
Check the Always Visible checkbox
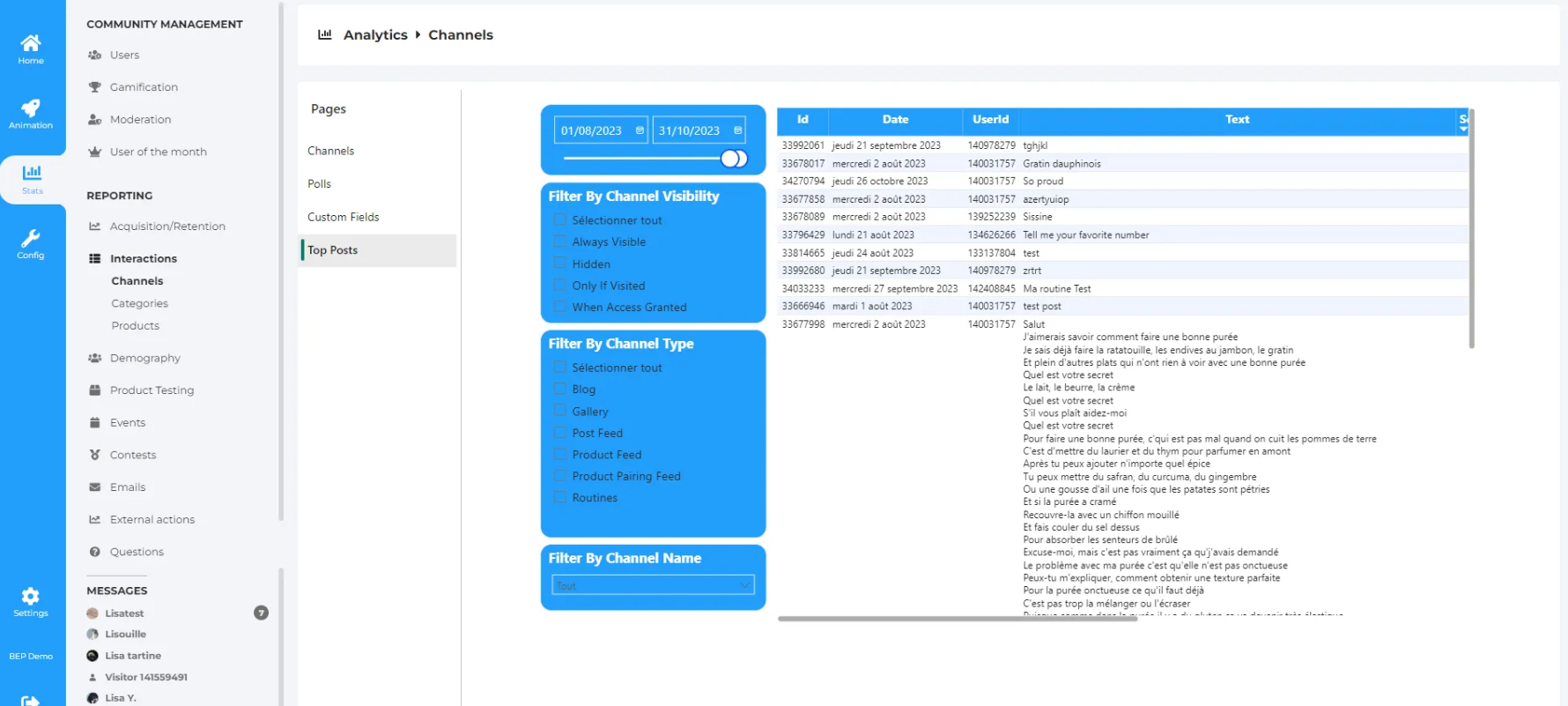point(560,242)
